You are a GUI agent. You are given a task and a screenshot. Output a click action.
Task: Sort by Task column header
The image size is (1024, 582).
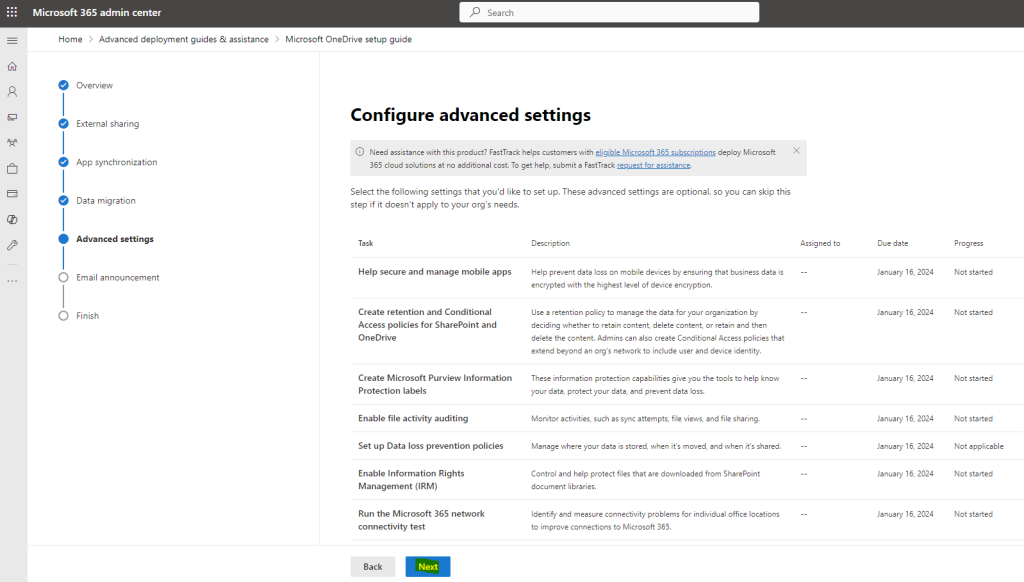(x=365, y=243)
